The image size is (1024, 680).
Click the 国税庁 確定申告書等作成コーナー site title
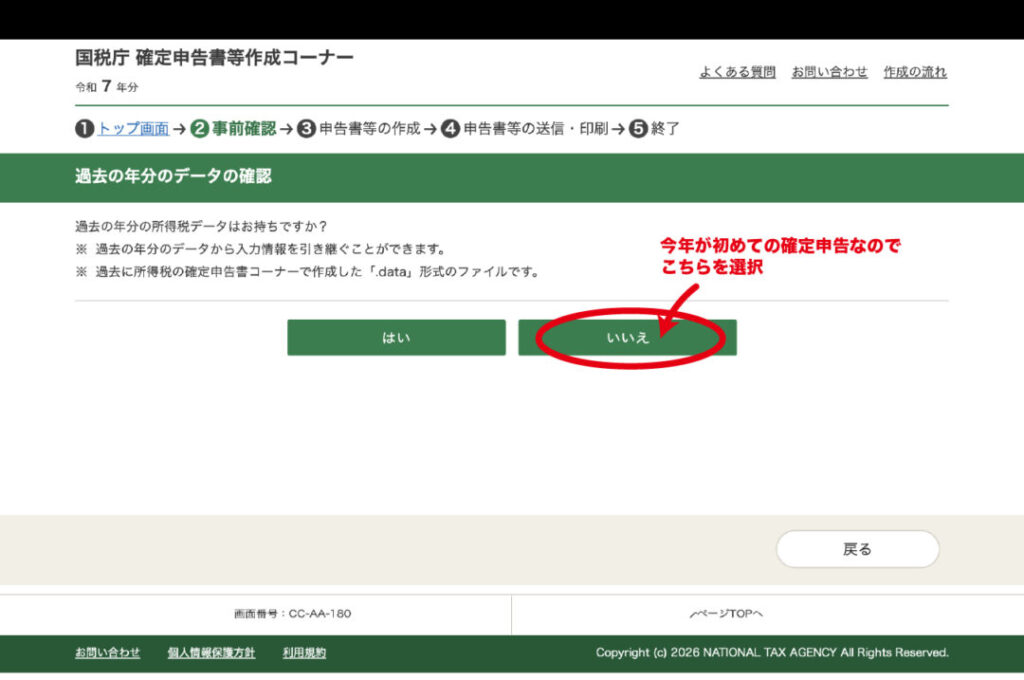pos(214,58)
